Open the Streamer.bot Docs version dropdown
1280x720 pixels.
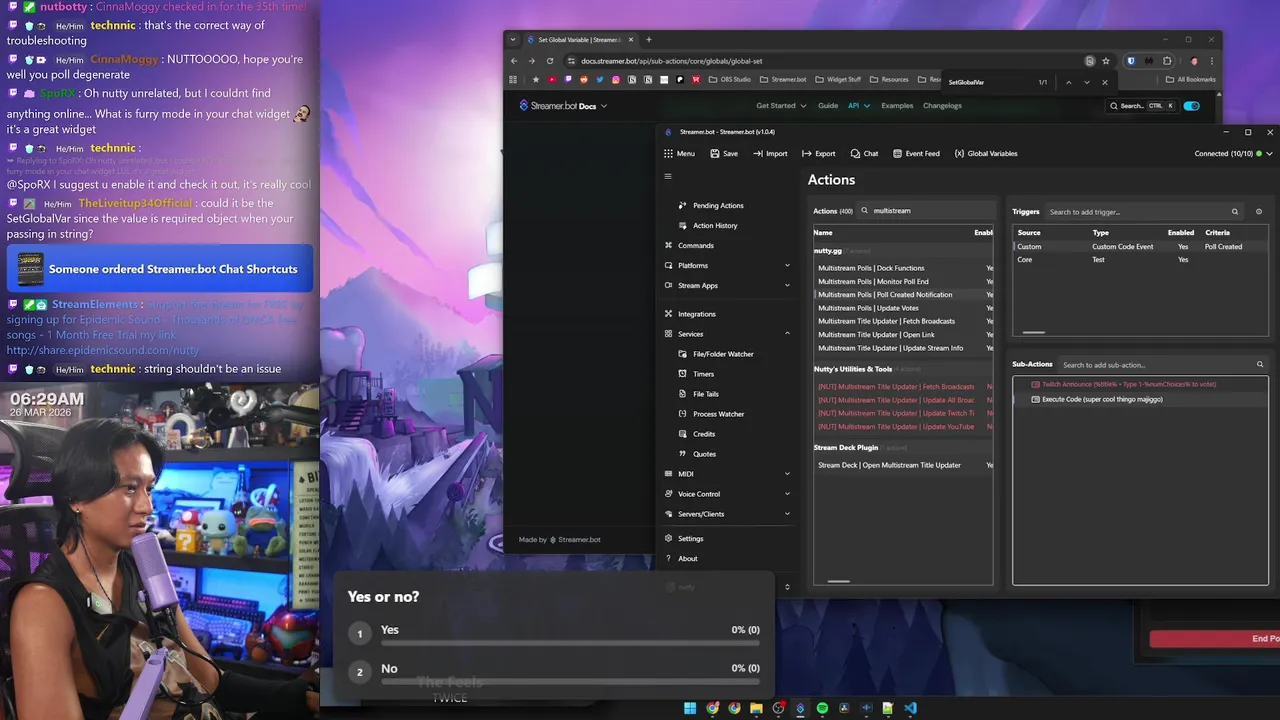[563, 106]
